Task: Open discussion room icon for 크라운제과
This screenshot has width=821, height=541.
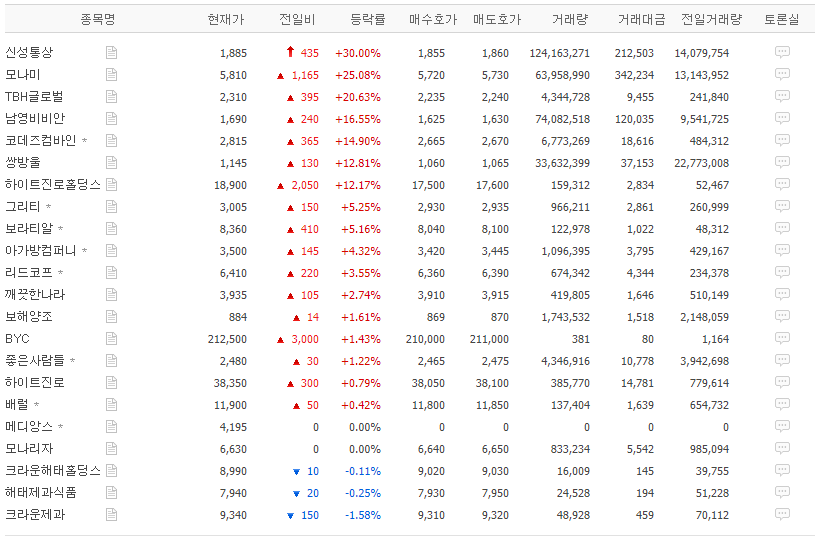Action: 782,514
